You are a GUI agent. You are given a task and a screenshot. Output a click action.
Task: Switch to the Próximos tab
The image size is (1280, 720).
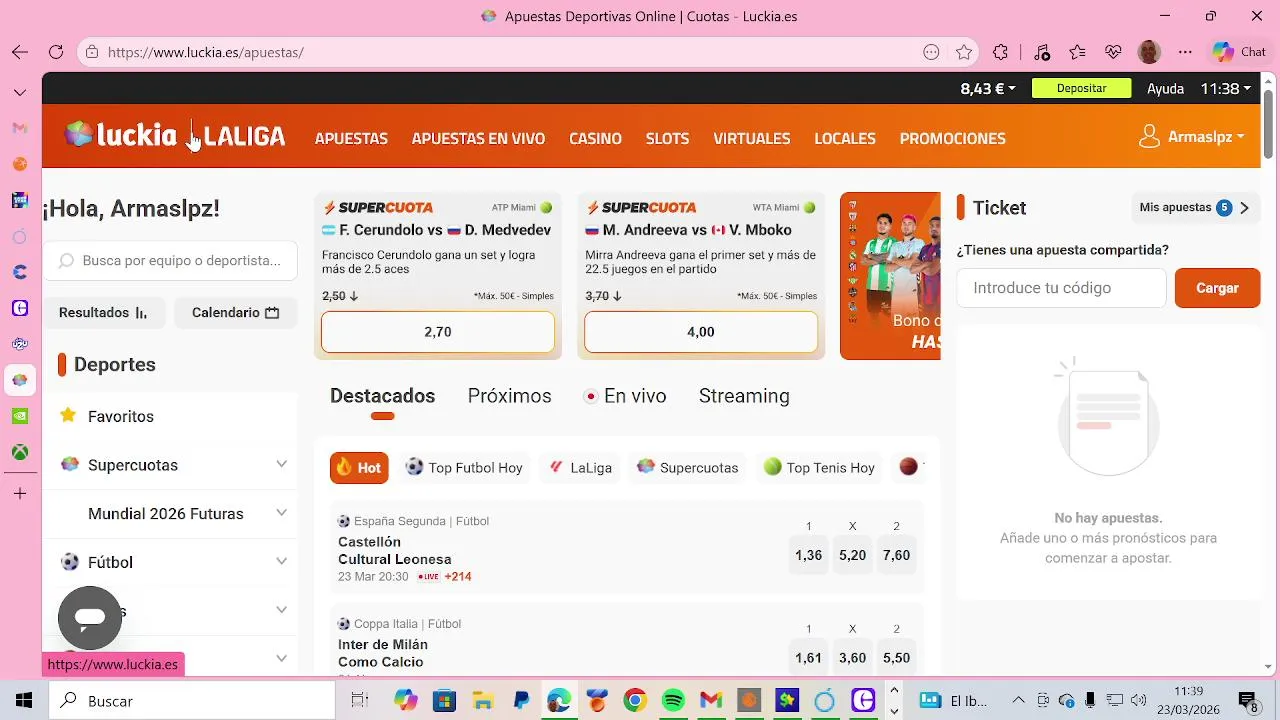pyautogui.click(x=509, y=396)
